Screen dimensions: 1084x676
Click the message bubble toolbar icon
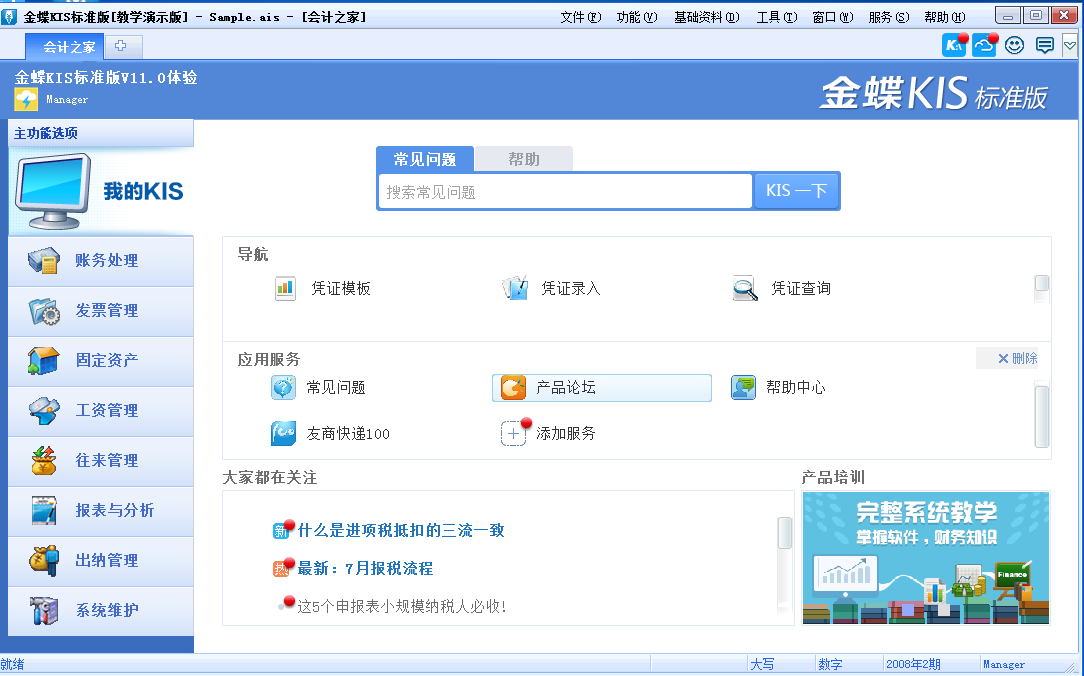[1045, 46]
